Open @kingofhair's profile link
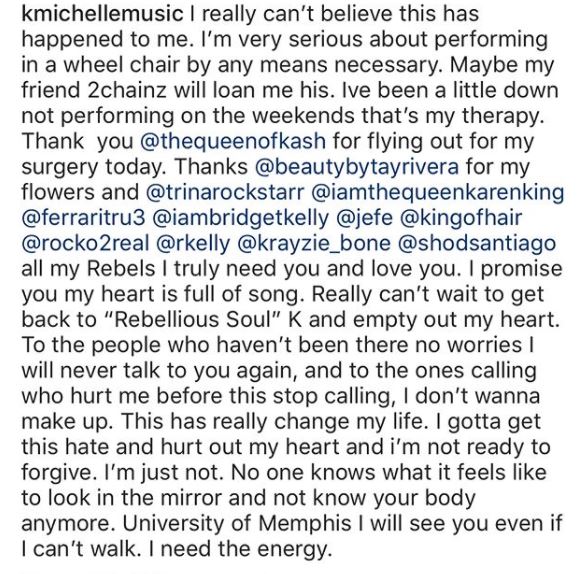This screenshot has height=574, width=584. 461,218
